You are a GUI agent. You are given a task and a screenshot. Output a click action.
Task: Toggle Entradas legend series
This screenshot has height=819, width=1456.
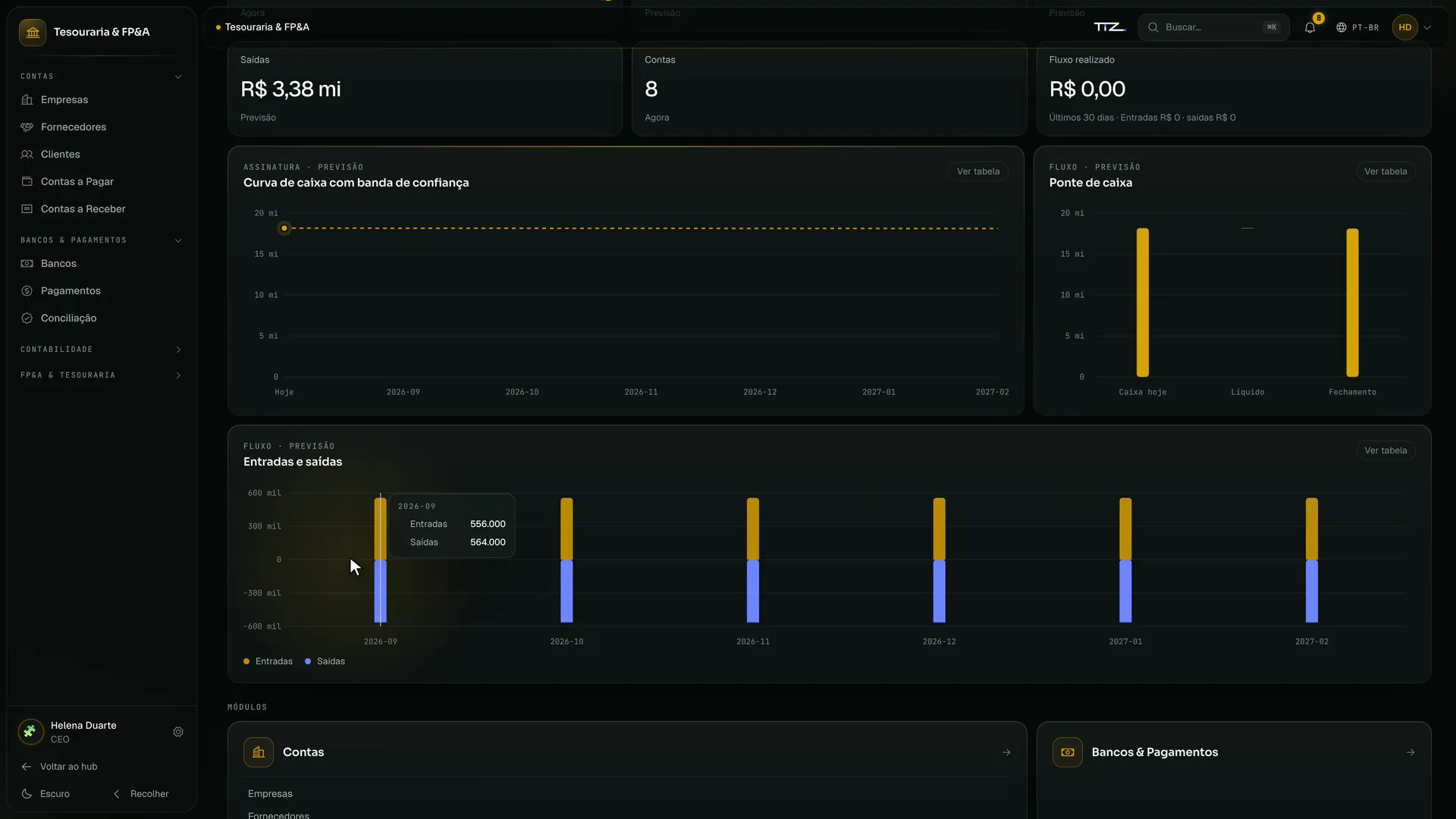268,661
